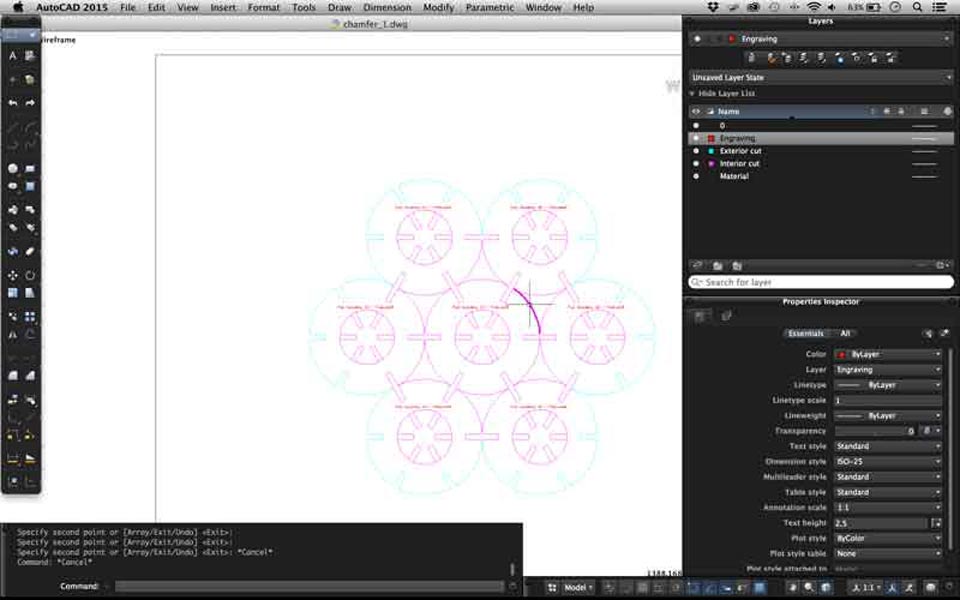This screenshot has height=600, width=960.
Task: Open the current layer Engraving dropdown
Action: tap(819, 39)
